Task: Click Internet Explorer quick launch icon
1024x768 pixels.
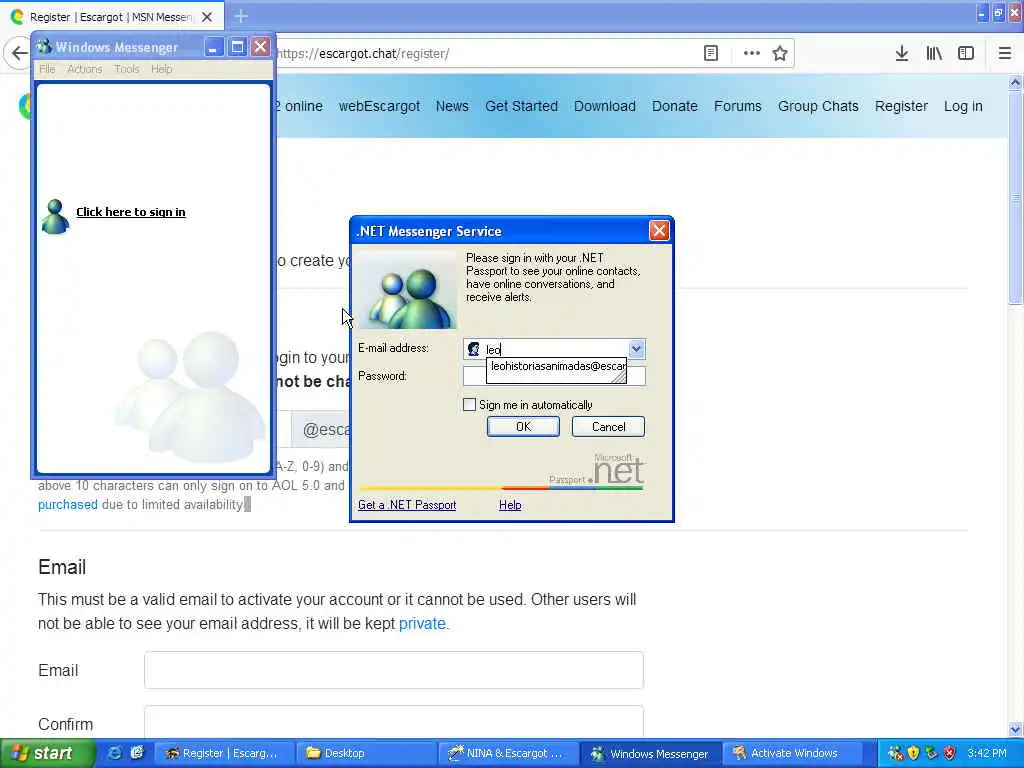Action: pos(114,753)
